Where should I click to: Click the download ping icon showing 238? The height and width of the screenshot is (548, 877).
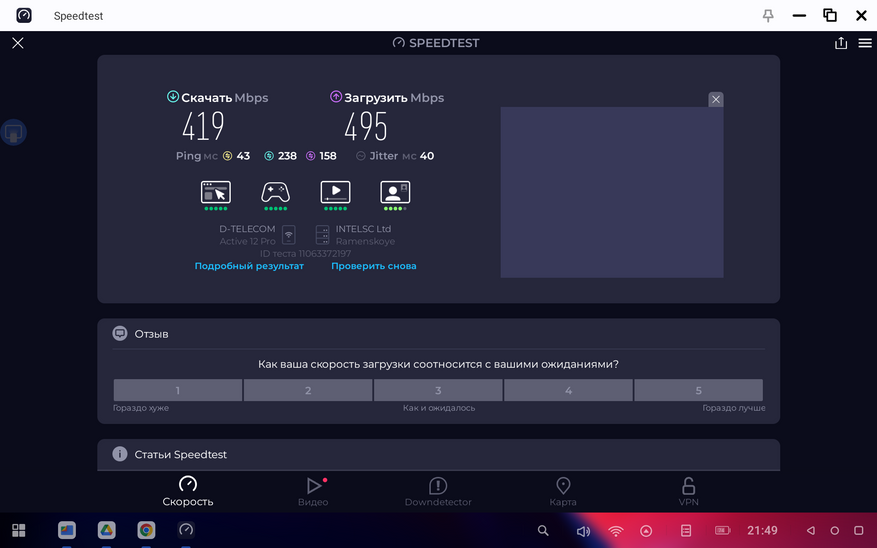pos(269,156)
